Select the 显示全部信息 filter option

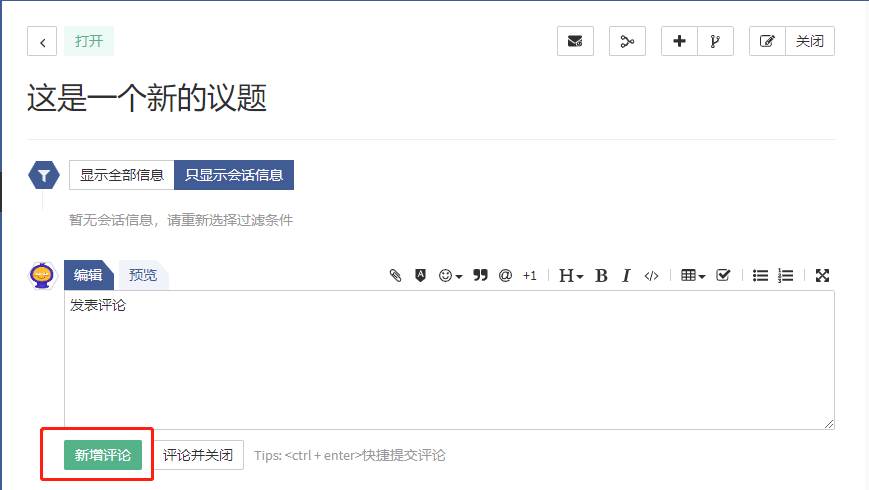(x=122, y=175)
